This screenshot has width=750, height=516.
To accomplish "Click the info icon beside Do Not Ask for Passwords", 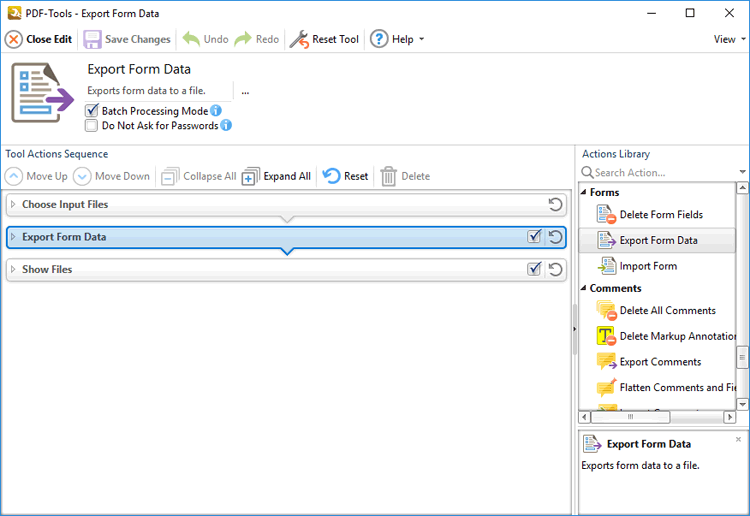I will (226, 125).
